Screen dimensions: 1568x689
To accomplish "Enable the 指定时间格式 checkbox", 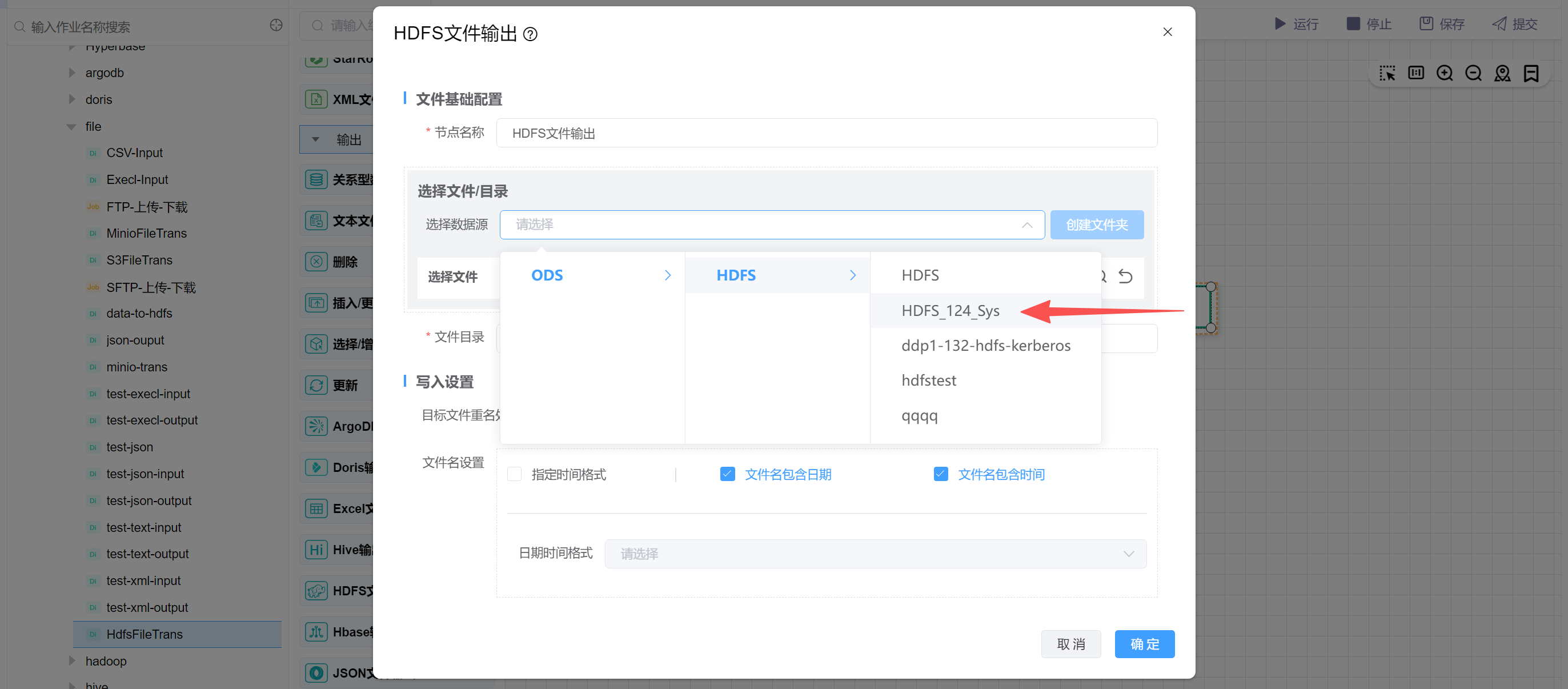I will point(514,474).
